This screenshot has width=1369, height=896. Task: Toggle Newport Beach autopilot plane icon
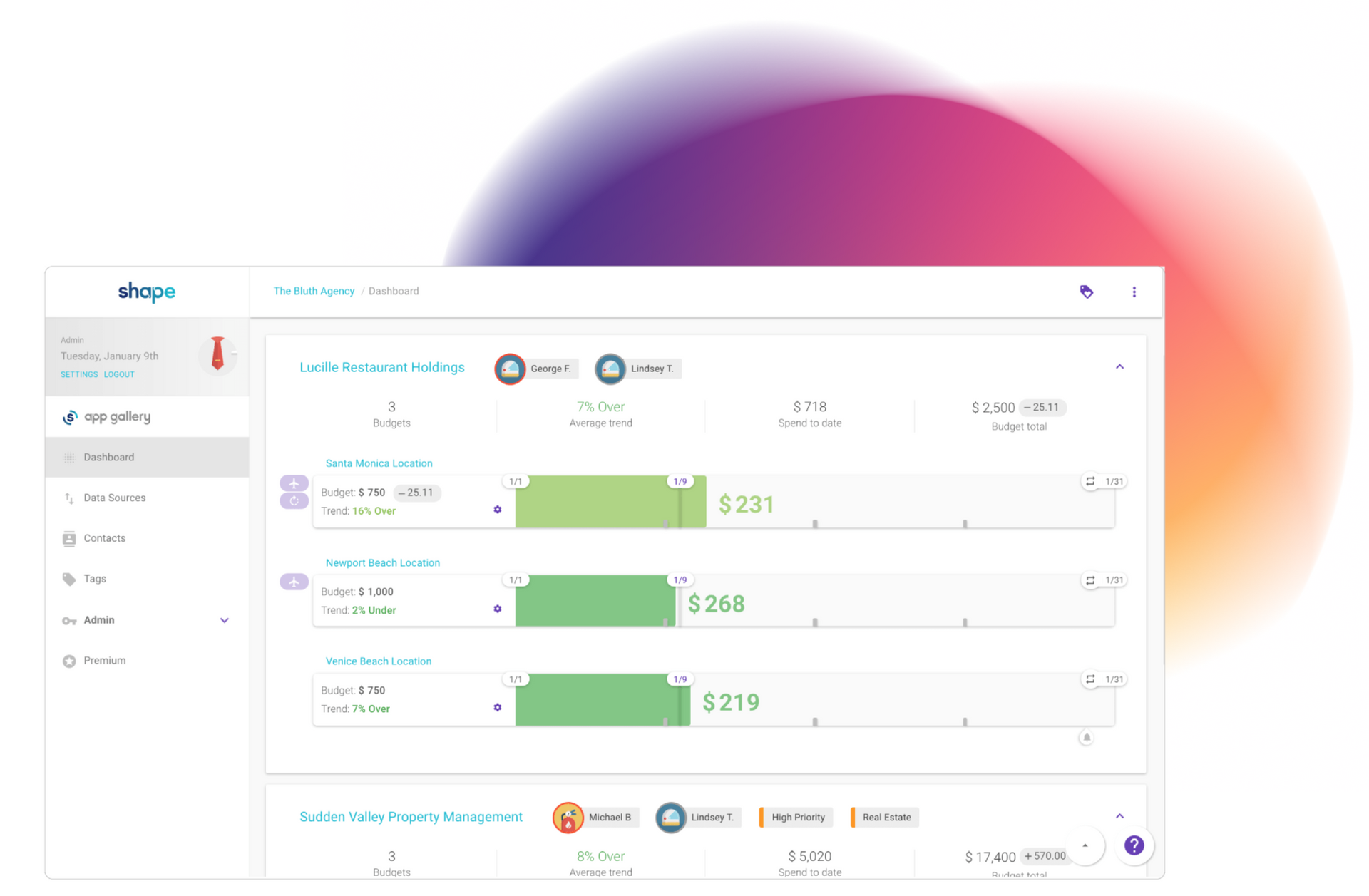pos(294,582)
